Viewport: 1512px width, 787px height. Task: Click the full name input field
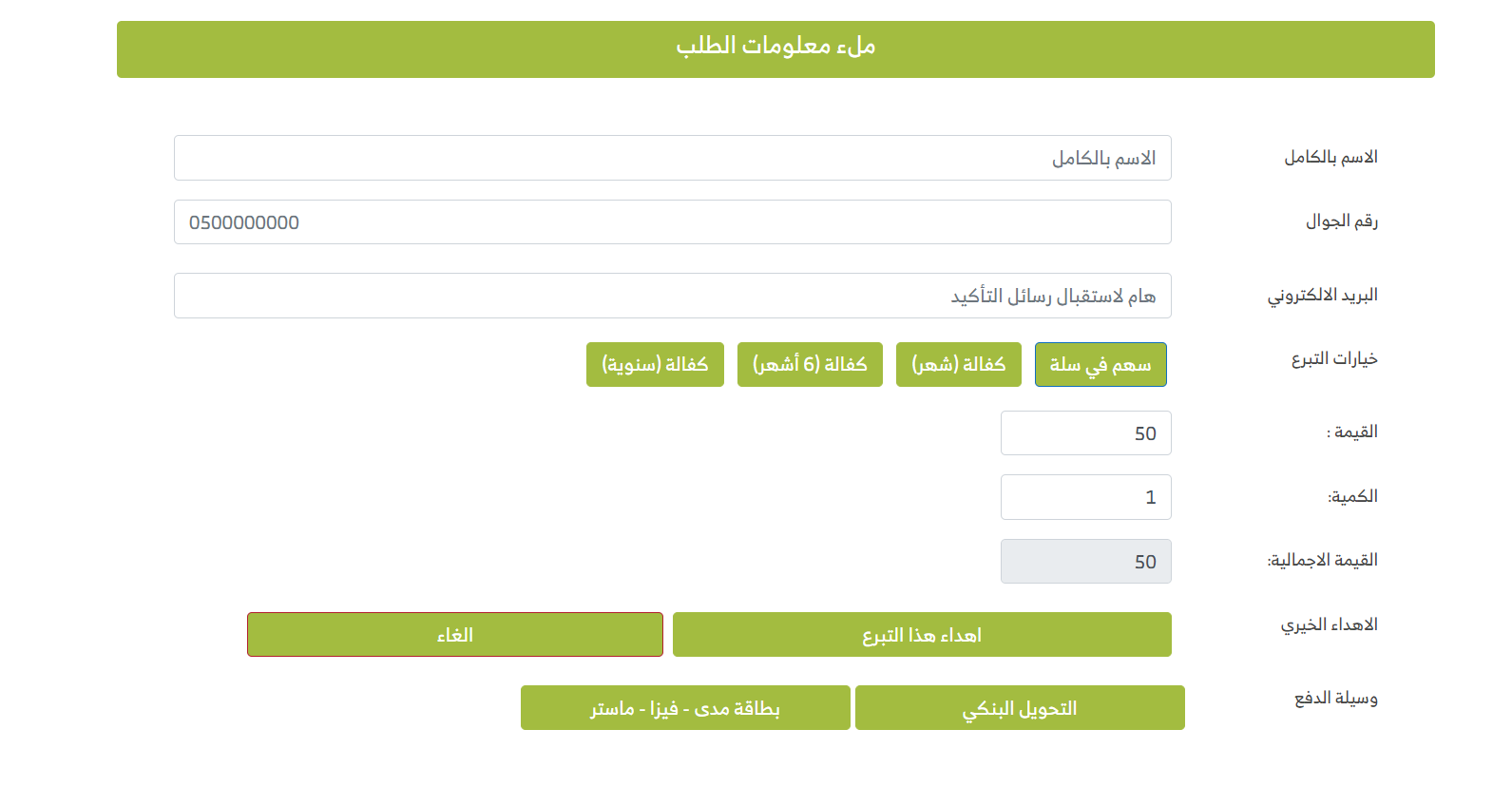672,158
